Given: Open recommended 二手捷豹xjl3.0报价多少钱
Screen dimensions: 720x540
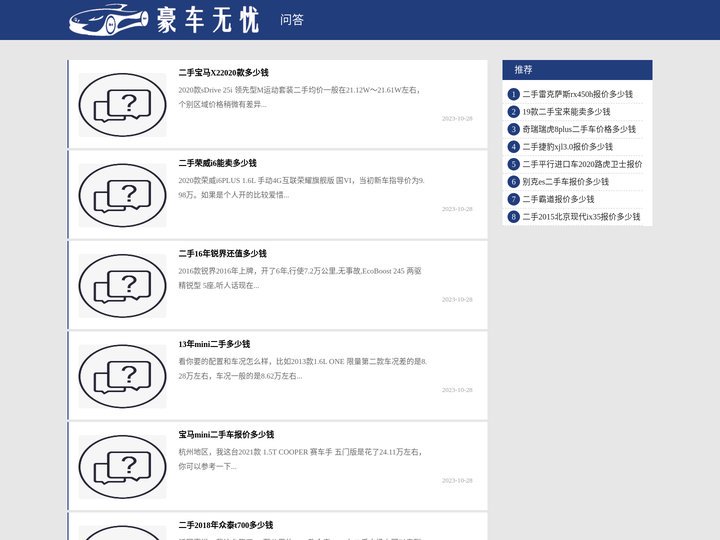Looking at the screenshot, I should coord(568,146).
